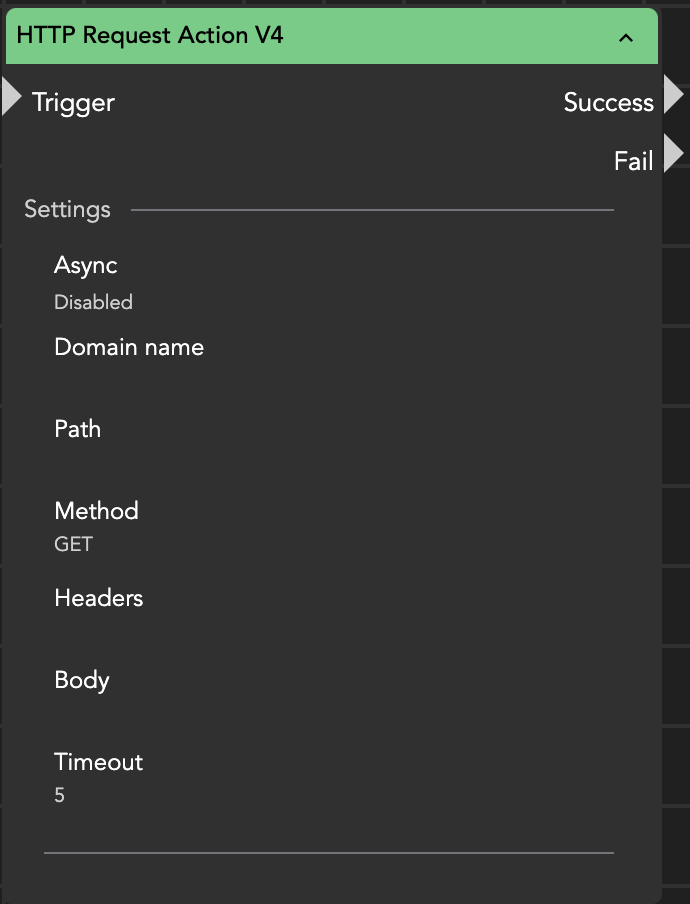Toggle the Async Disabled value
The height and width of the screenshot is (904, 690).
click(93, 302)
